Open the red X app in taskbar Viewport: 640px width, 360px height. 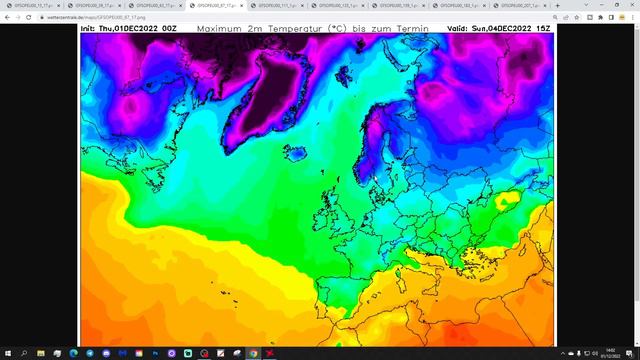point(269,353)
